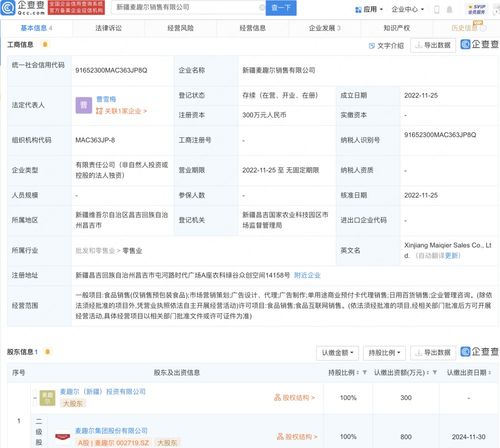Open the mobile phone icon in the header
The width and height of the screenshot is (500, 448).
point(437,9)
